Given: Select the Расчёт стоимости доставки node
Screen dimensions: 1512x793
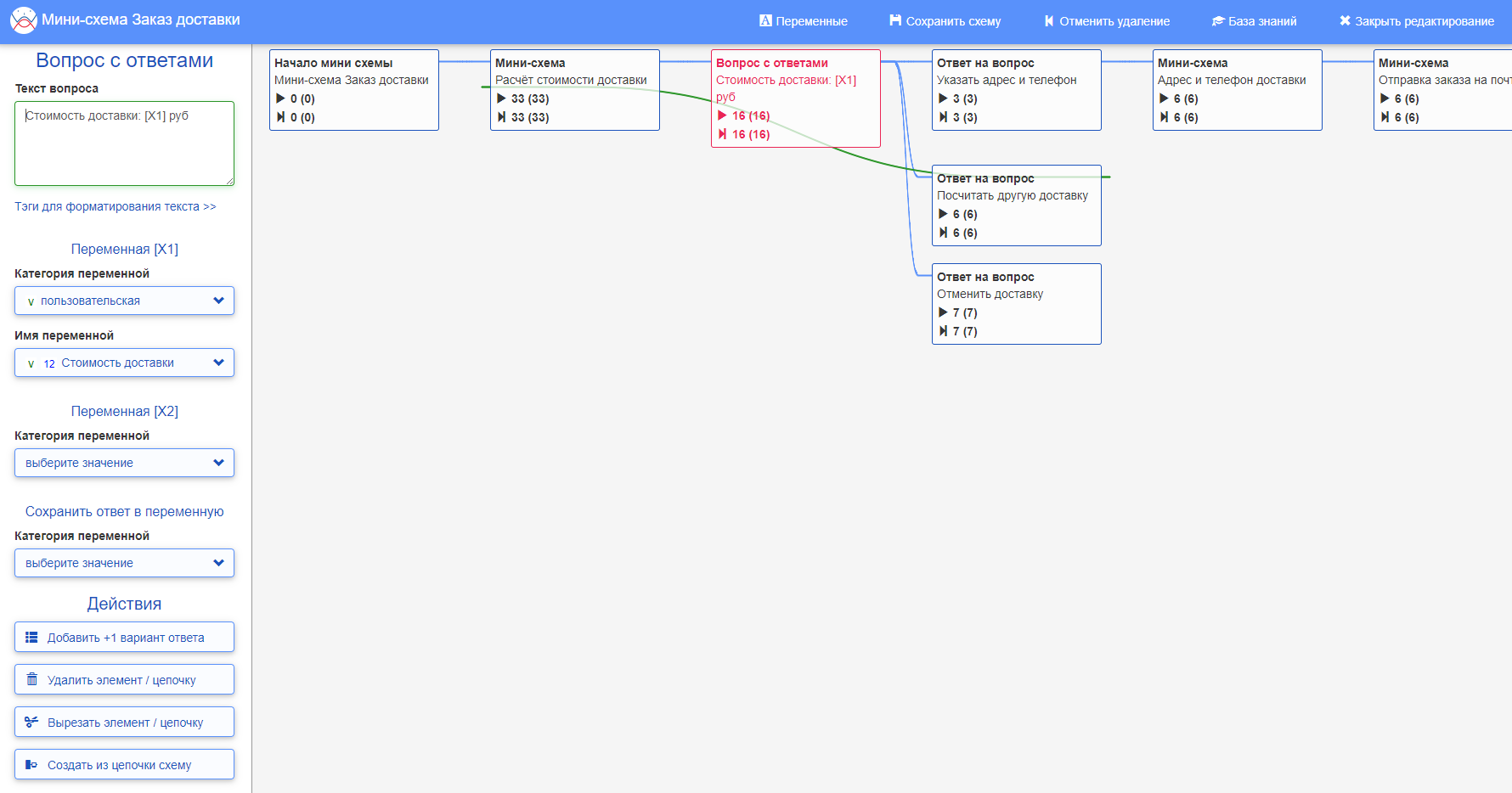Looking at the screenshot, I should pos(575,90).
